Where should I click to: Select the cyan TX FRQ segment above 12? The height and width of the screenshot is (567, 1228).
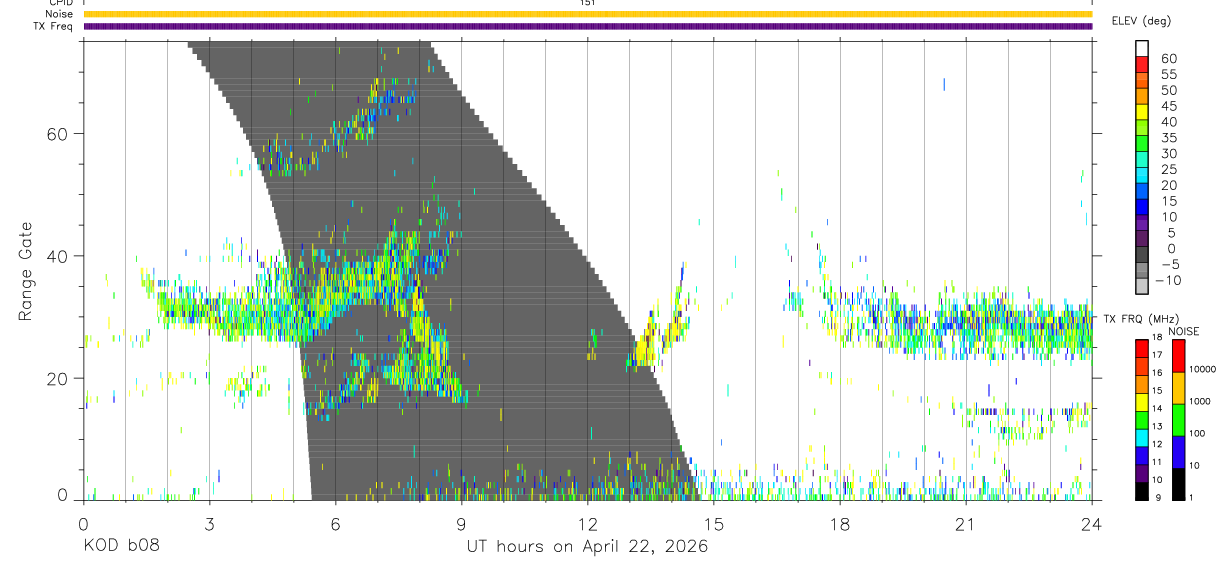[x=1142, y=438]
